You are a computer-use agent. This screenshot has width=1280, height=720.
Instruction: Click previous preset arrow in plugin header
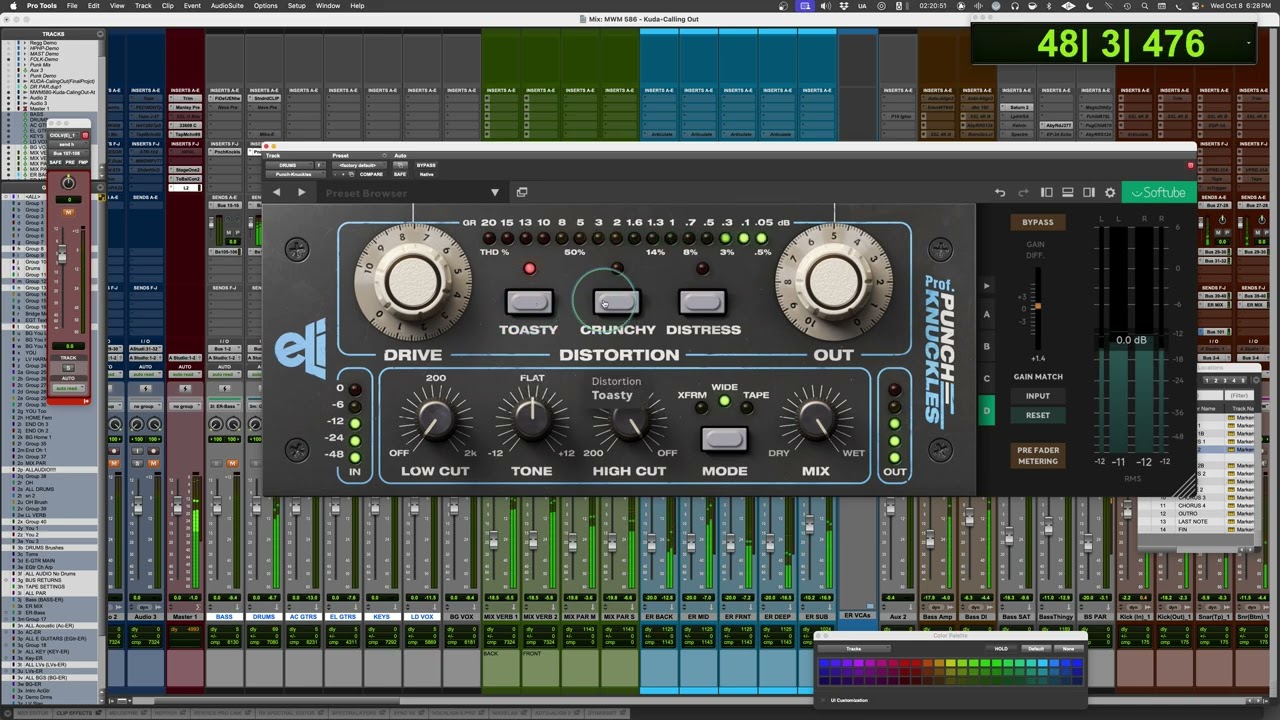coord(277,192)
